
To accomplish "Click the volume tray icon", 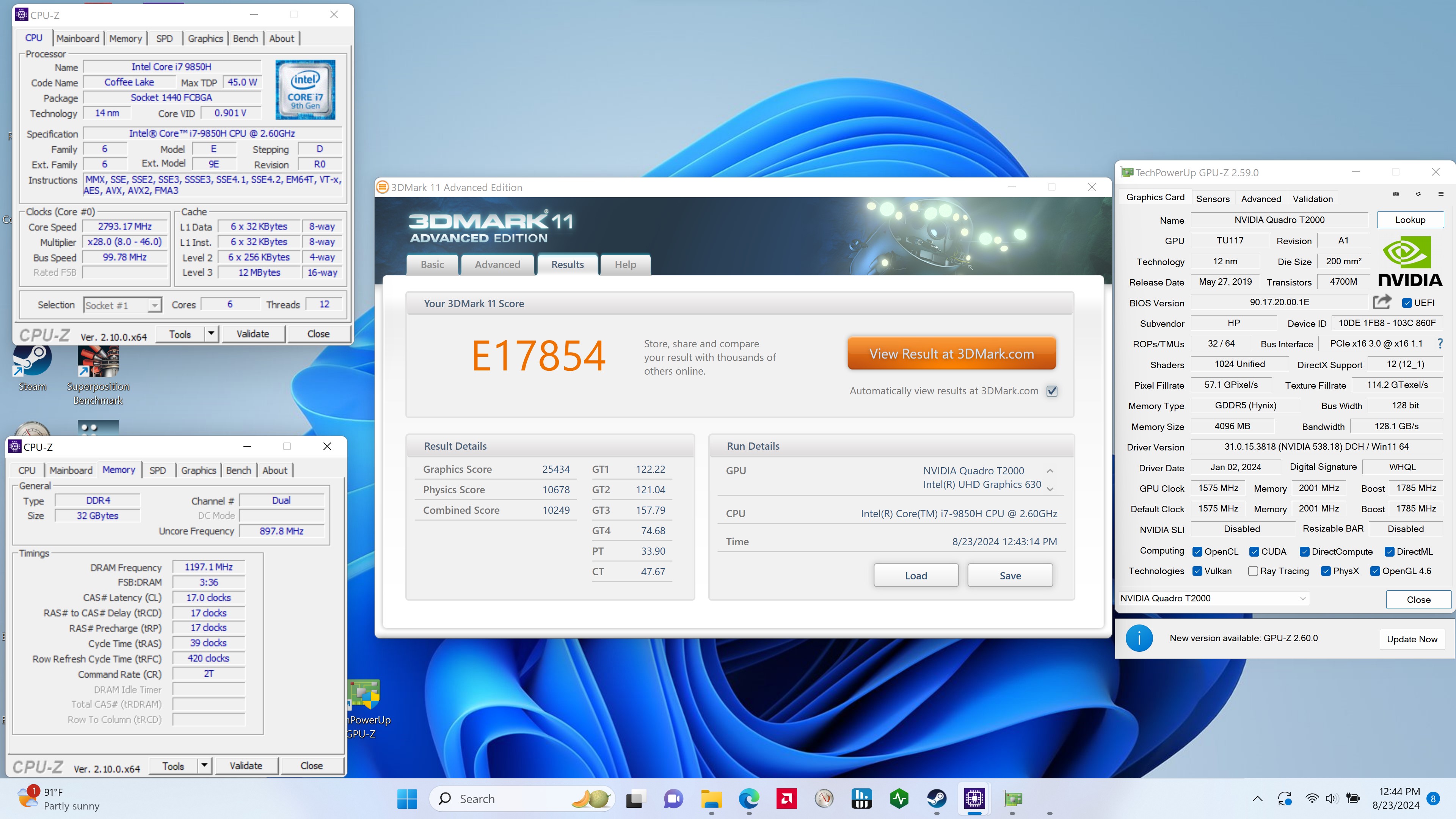I will click(1331, 799).
